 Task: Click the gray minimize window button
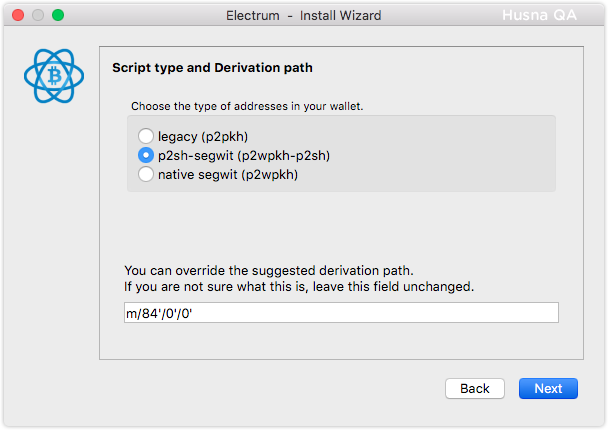38,15
